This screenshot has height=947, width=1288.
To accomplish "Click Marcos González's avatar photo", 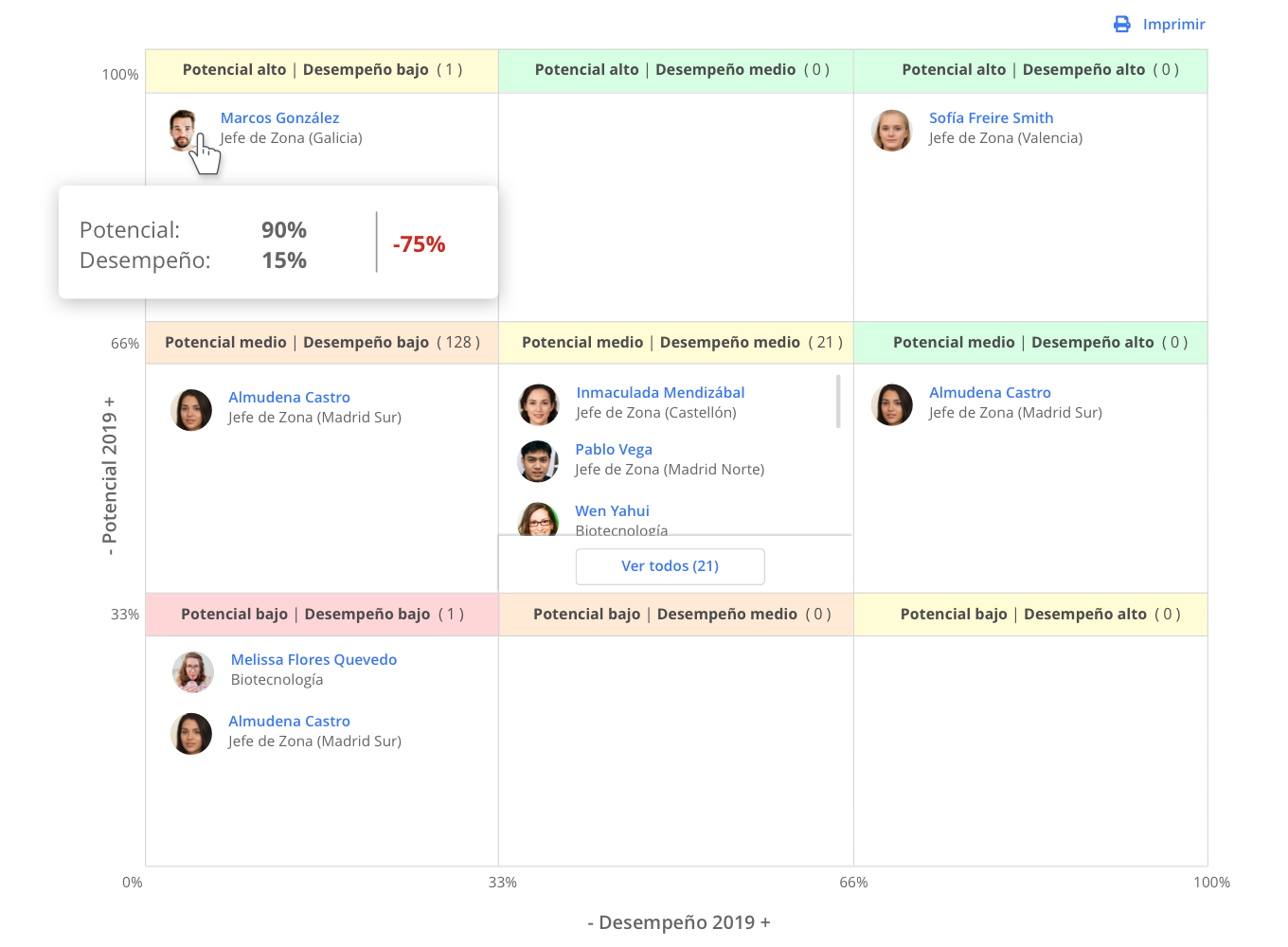I will click(x=182, y=130).
